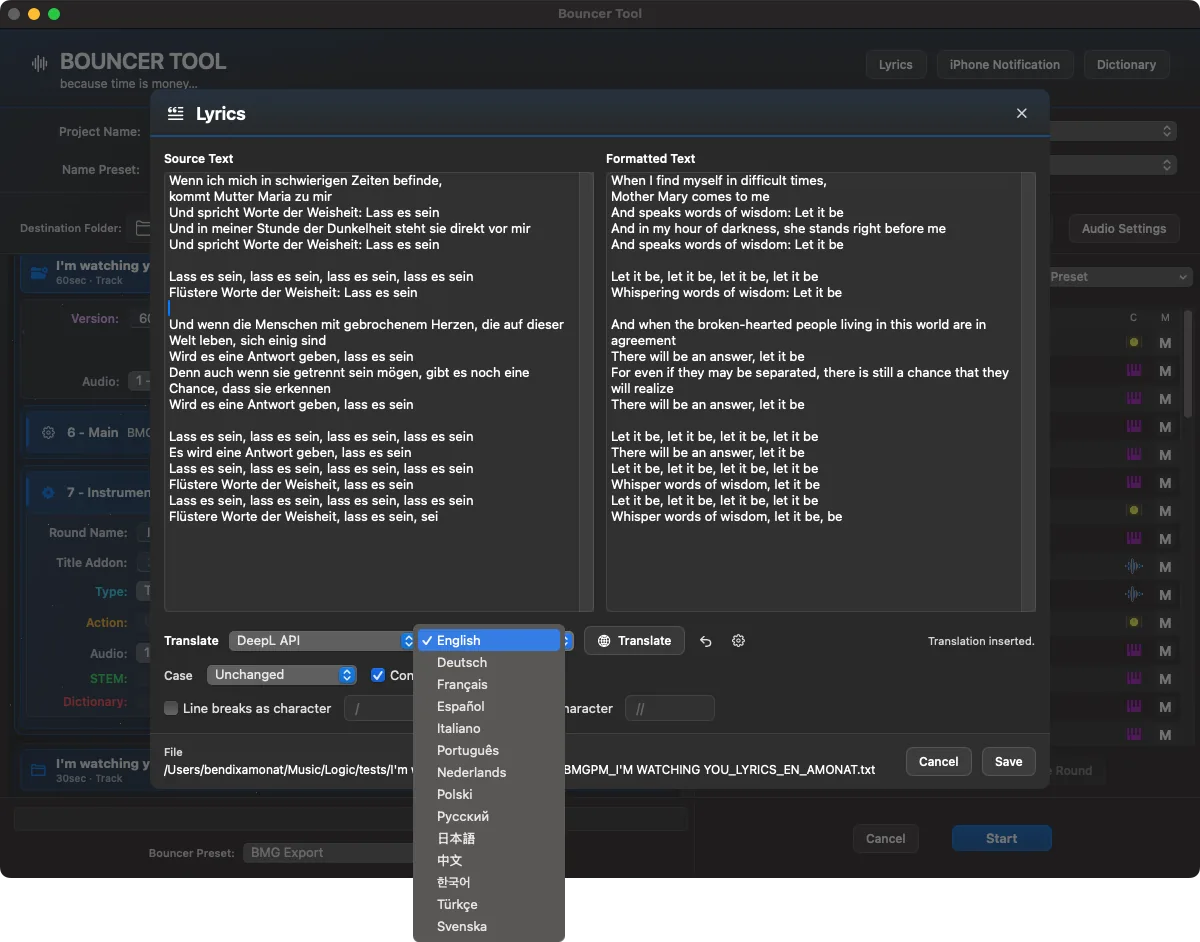This screenshot has height=942, width=1200.
Task: Select Italiano in language list
Action: click(x=490, y=729)
